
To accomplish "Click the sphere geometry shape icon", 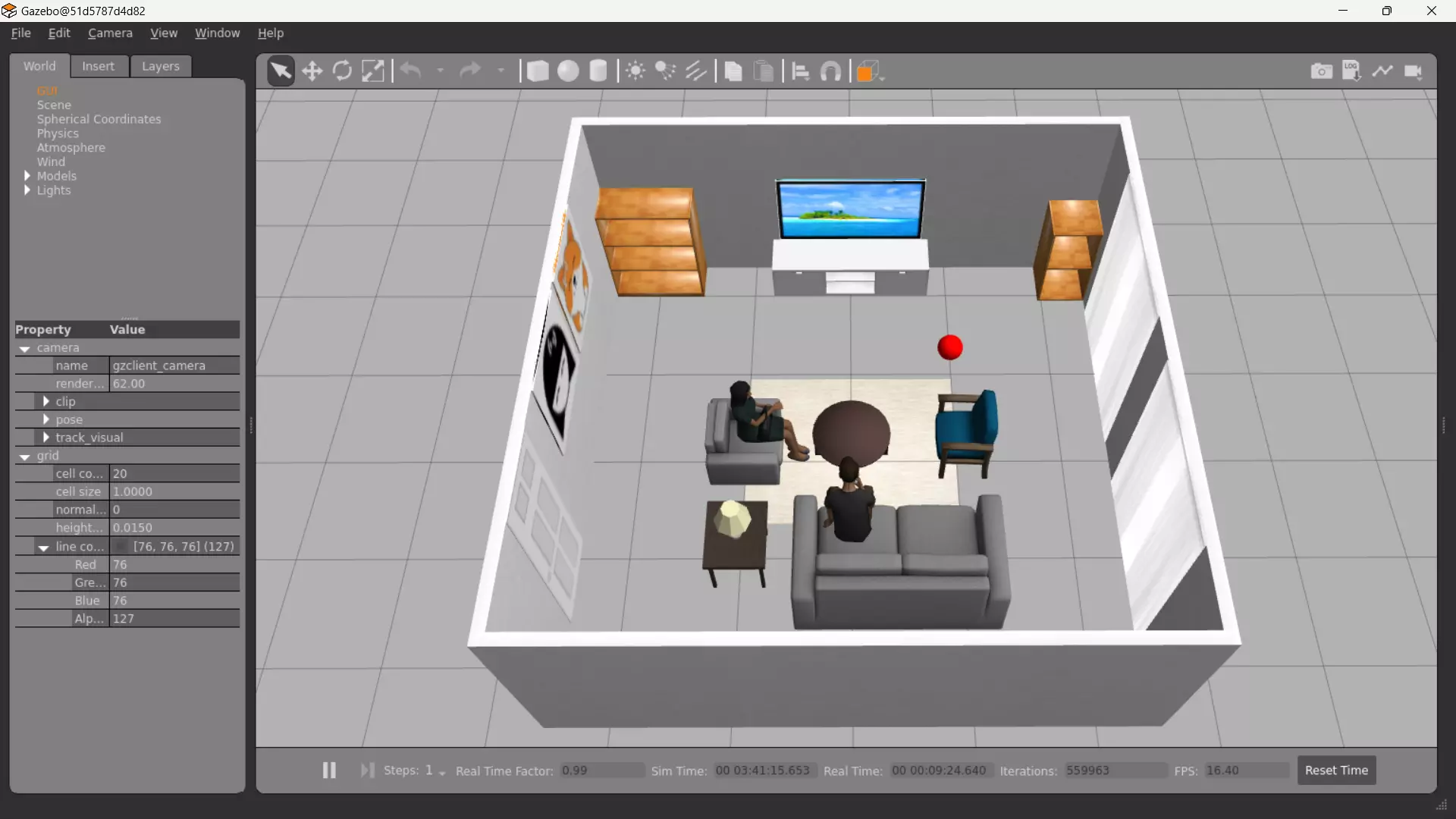I will click(x=567, y=70).
